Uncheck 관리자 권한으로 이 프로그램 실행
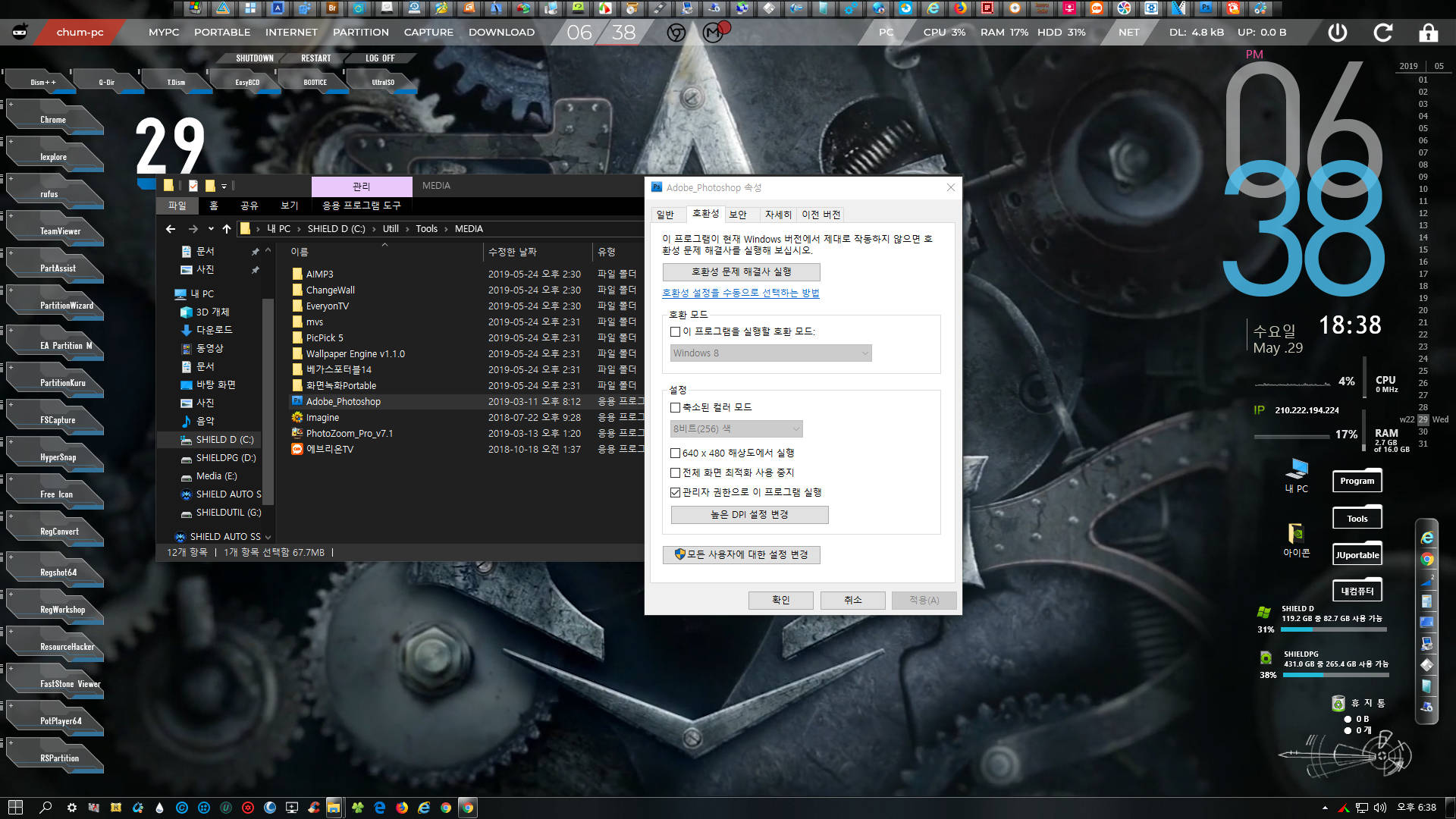1456x819 pixels. click(675, 492)
